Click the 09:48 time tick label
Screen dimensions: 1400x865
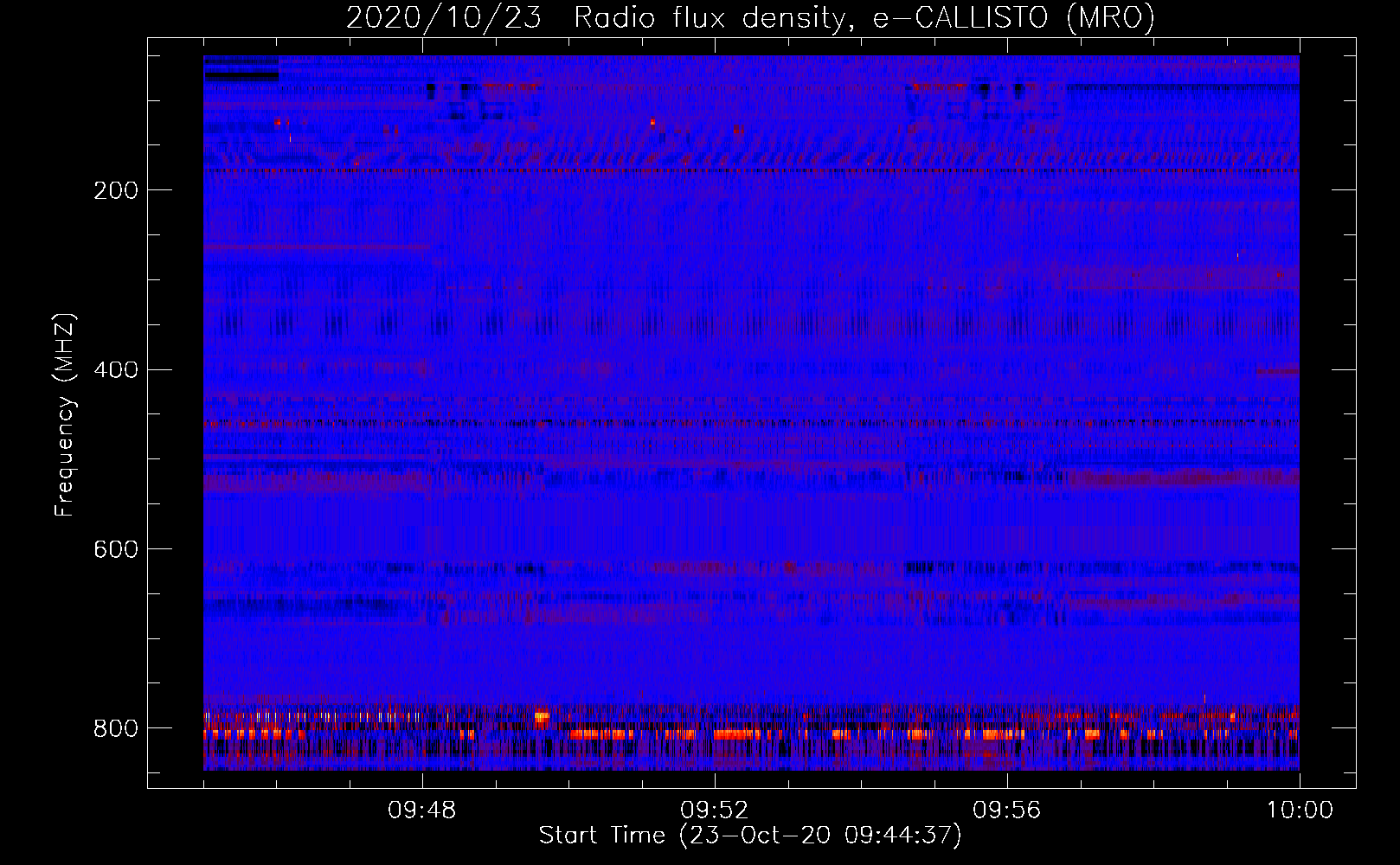tap(422, 811)
